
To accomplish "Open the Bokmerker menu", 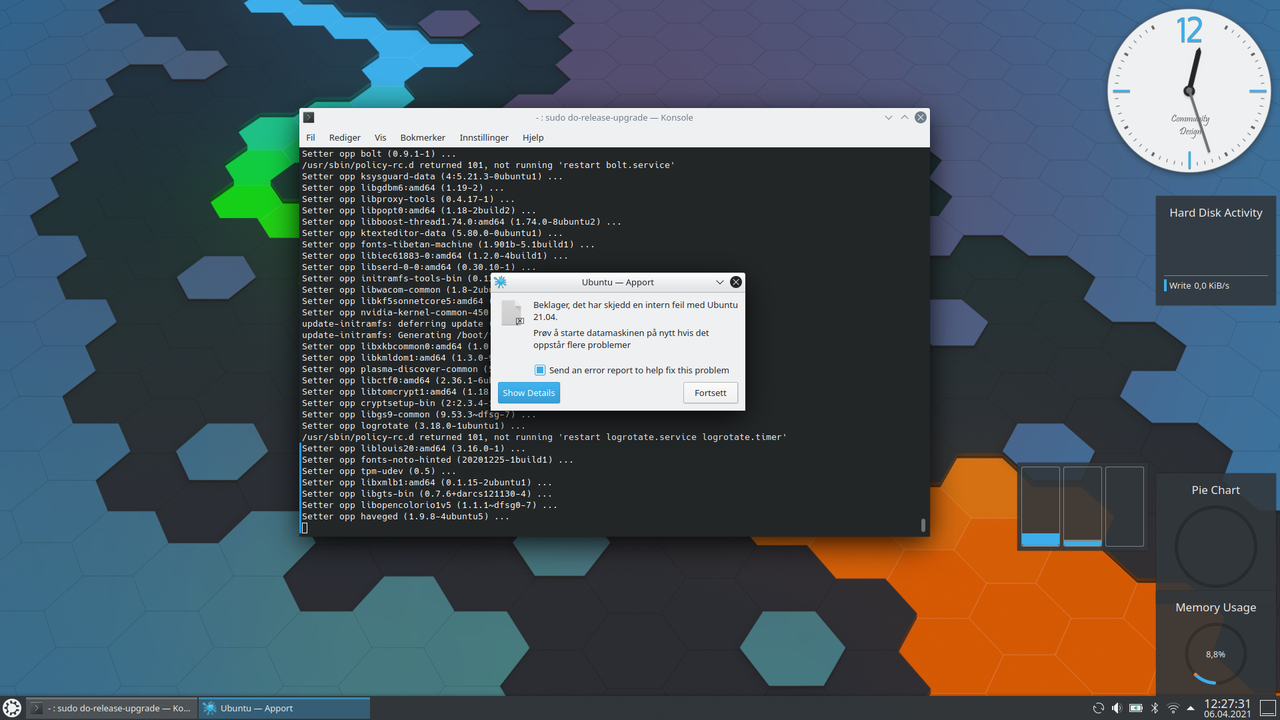I will coord(422,137).
